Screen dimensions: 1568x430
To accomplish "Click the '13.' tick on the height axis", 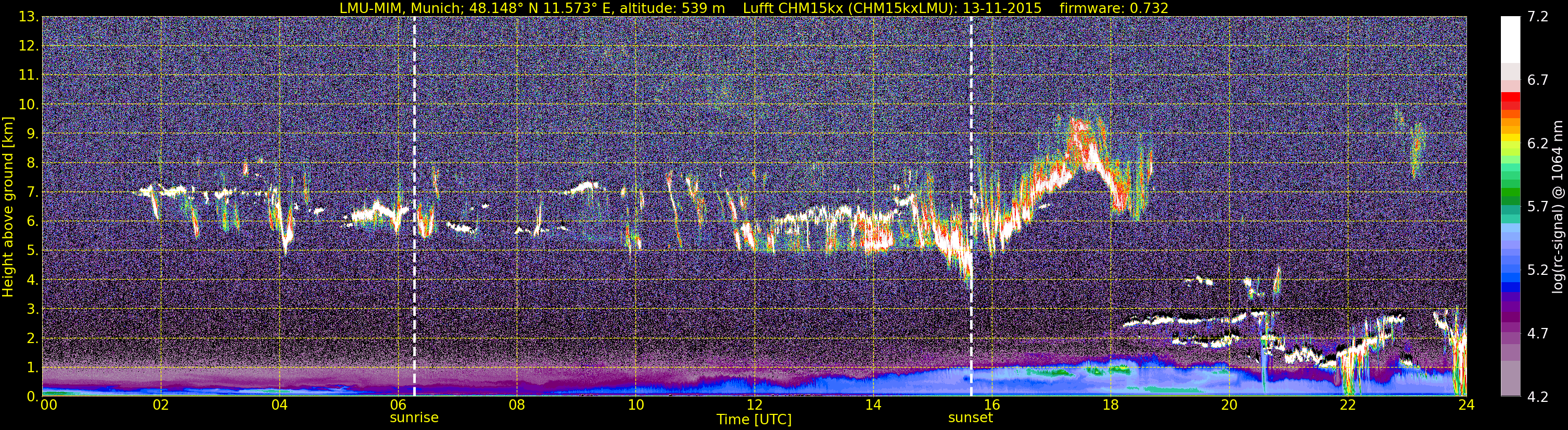I will 29,17.
